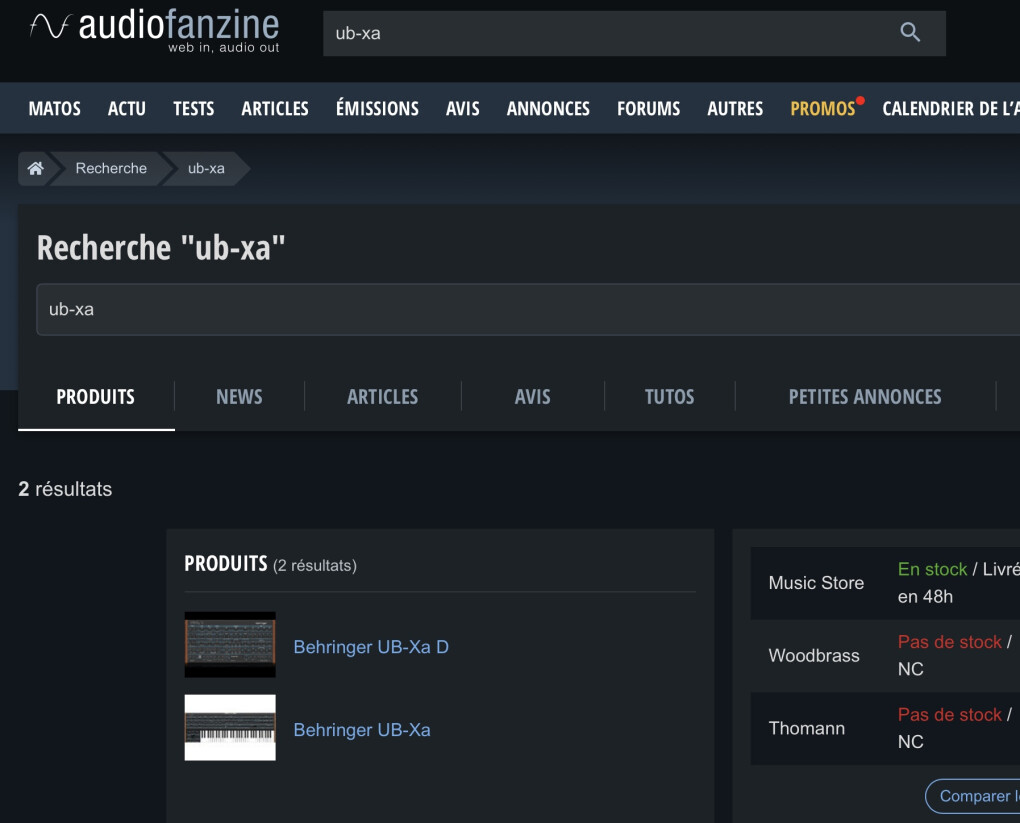
Task: Click the PRODUITS (2 résultats) heading
Action: coord(271,564)
